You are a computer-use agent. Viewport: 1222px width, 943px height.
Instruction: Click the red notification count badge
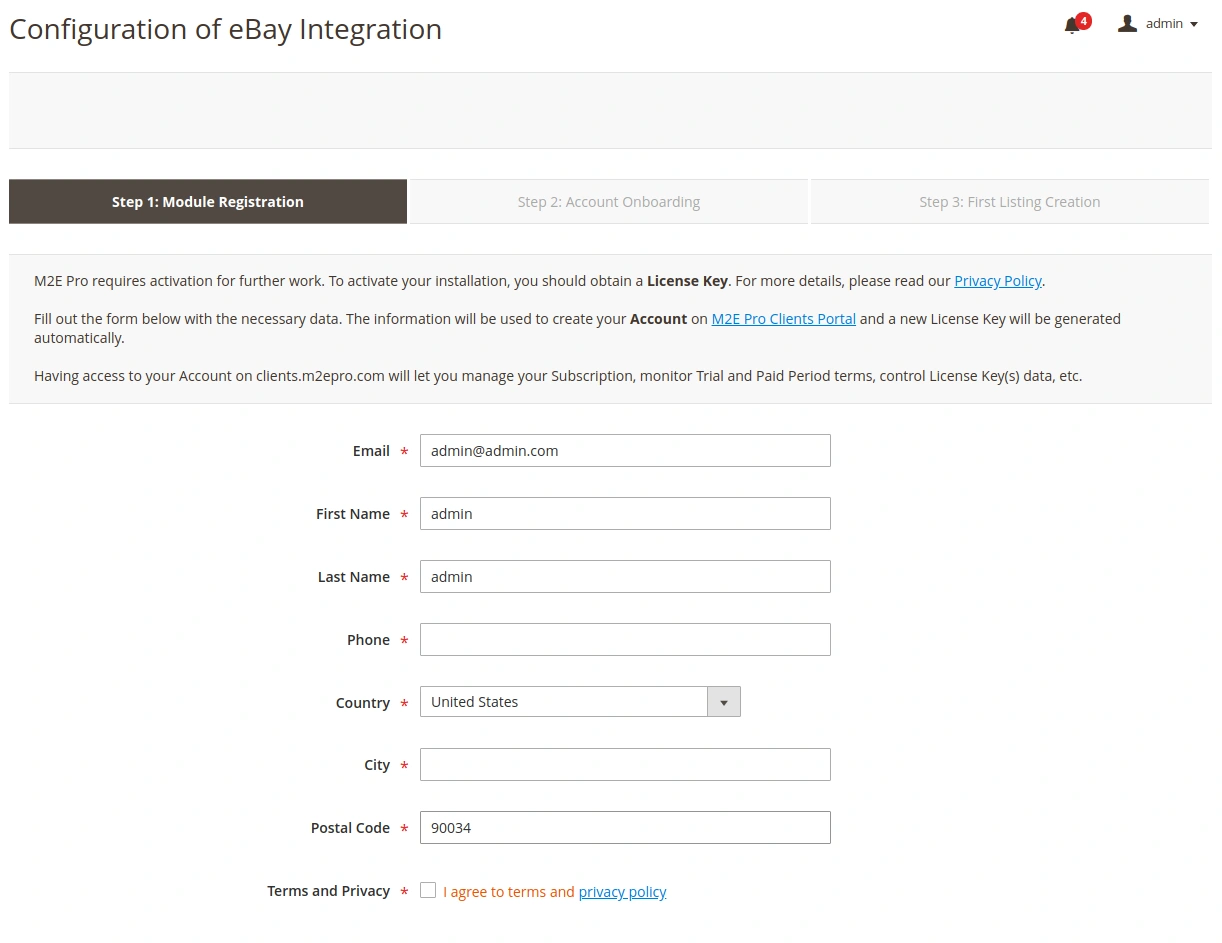click(1084, 20)
